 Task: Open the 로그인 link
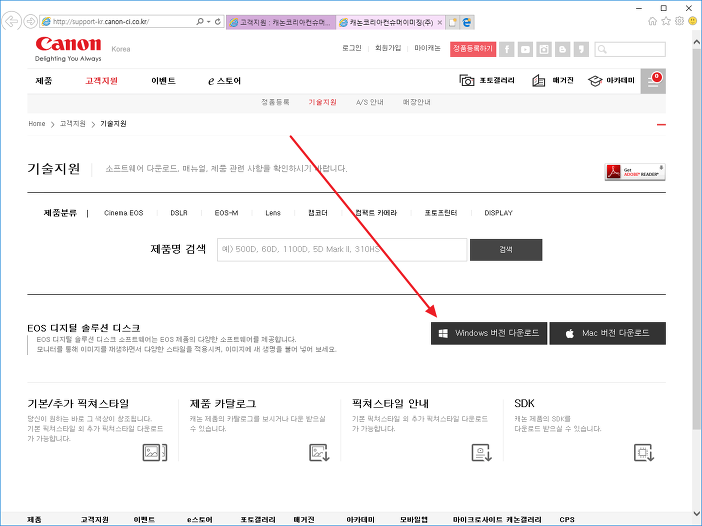(351, 48)
